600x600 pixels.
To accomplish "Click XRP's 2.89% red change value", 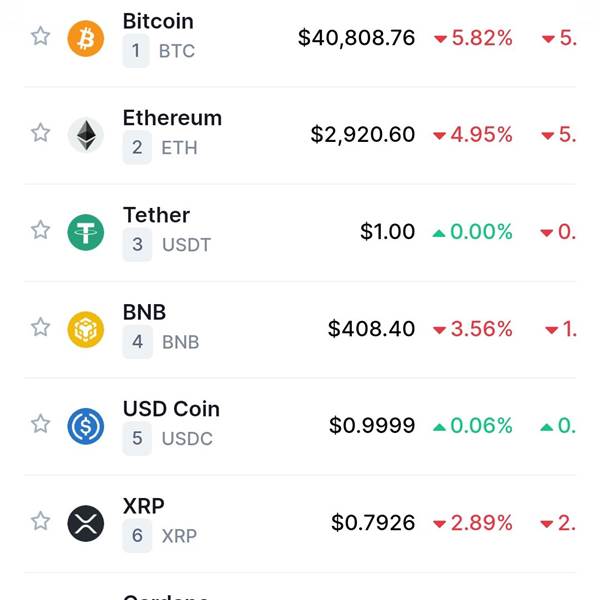I will (x=481, y=523).
